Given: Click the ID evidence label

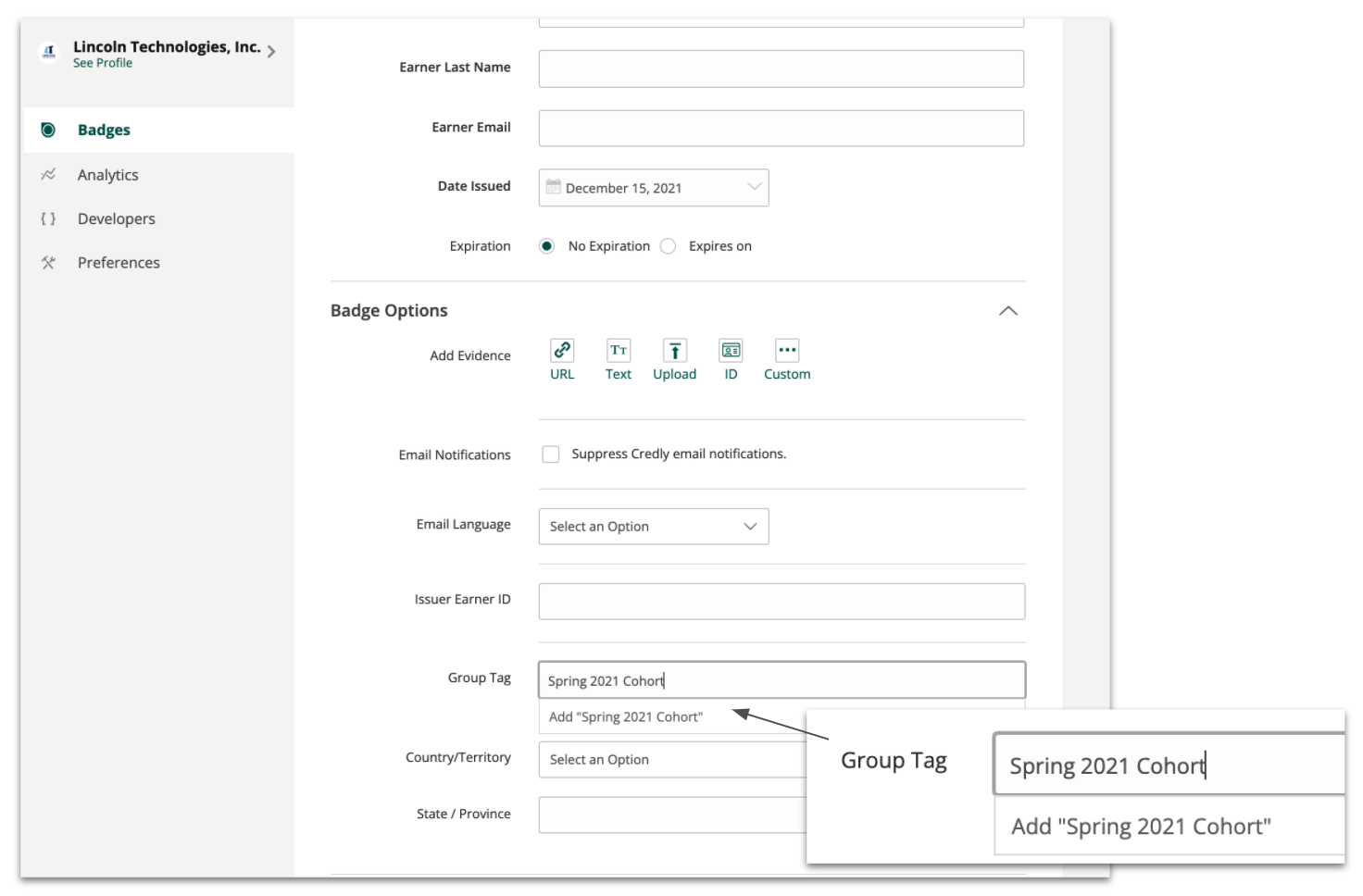Looking at the screenshot, I should 731,374.
